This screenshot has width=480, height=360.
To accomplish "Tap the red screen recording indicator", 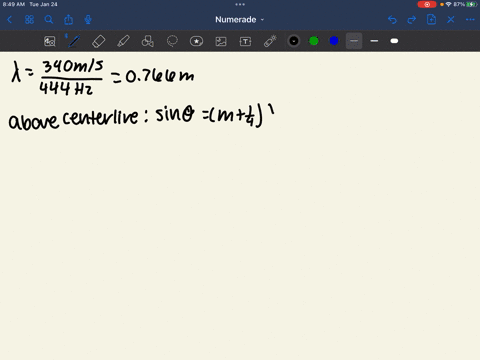I will 427,4.
